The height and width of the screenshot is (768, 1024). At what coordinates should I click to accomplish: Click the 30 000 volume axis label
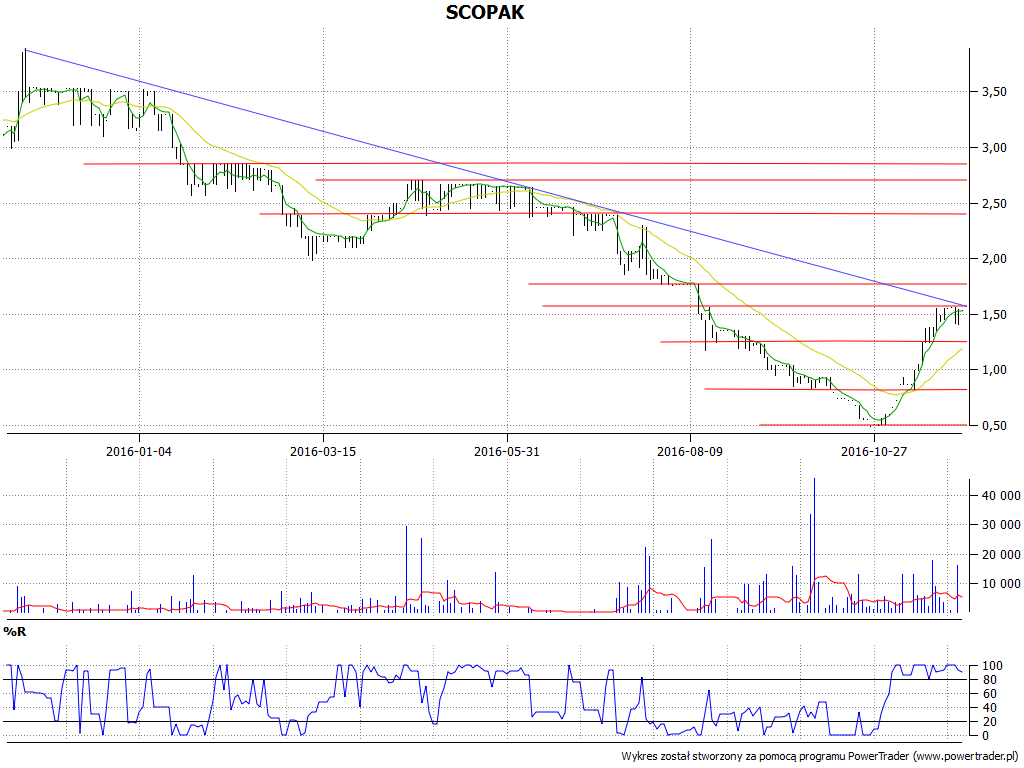(x=1000, y=525)
